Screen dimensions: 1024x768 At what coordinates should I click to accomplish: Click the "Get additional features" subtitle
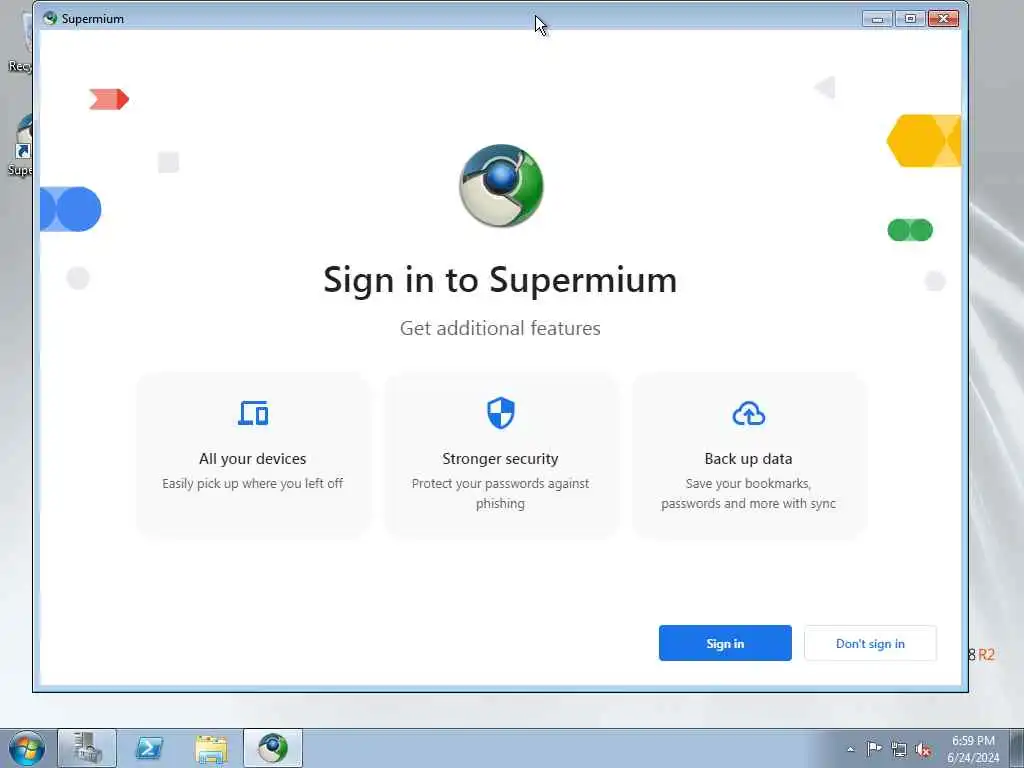[x=500, y=328]
